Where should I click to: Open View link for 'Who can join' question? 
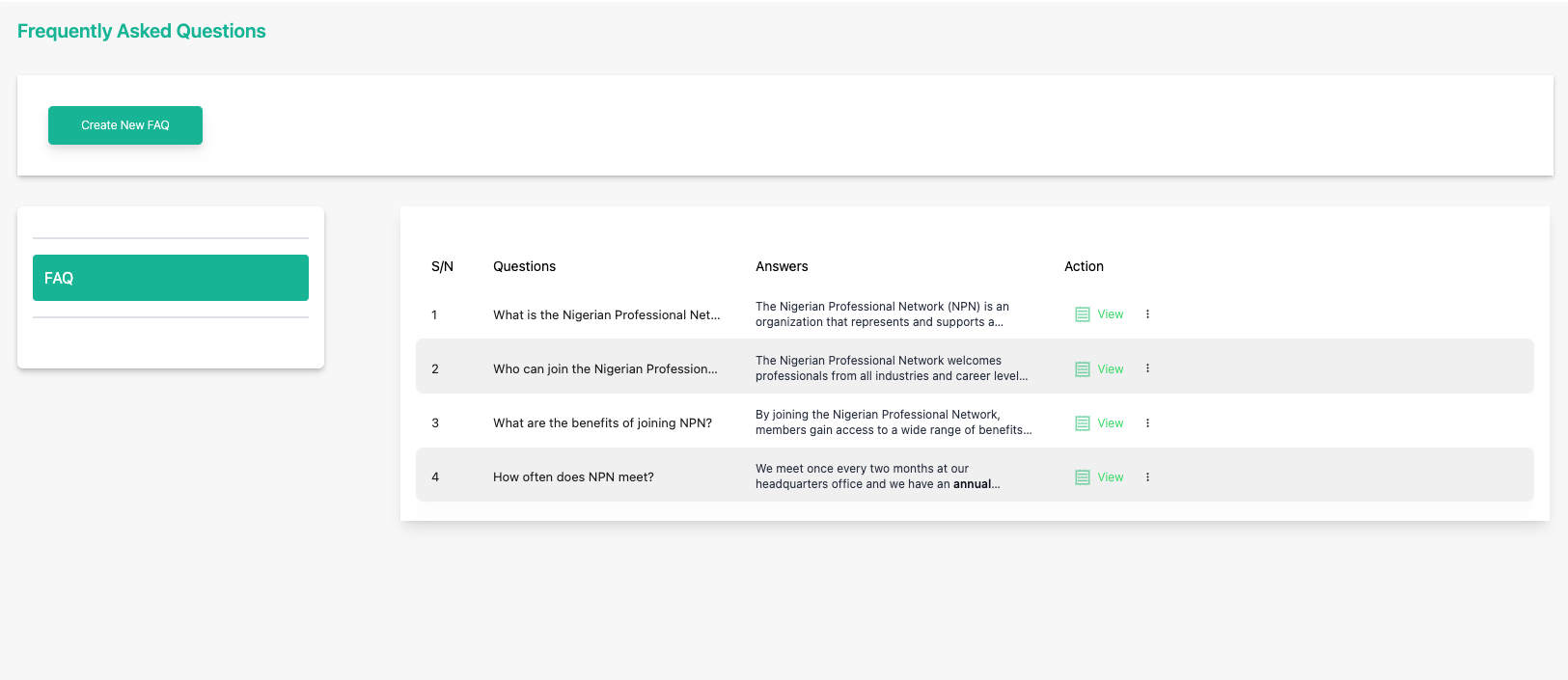pyautogui.click(x=1111, y=369)
